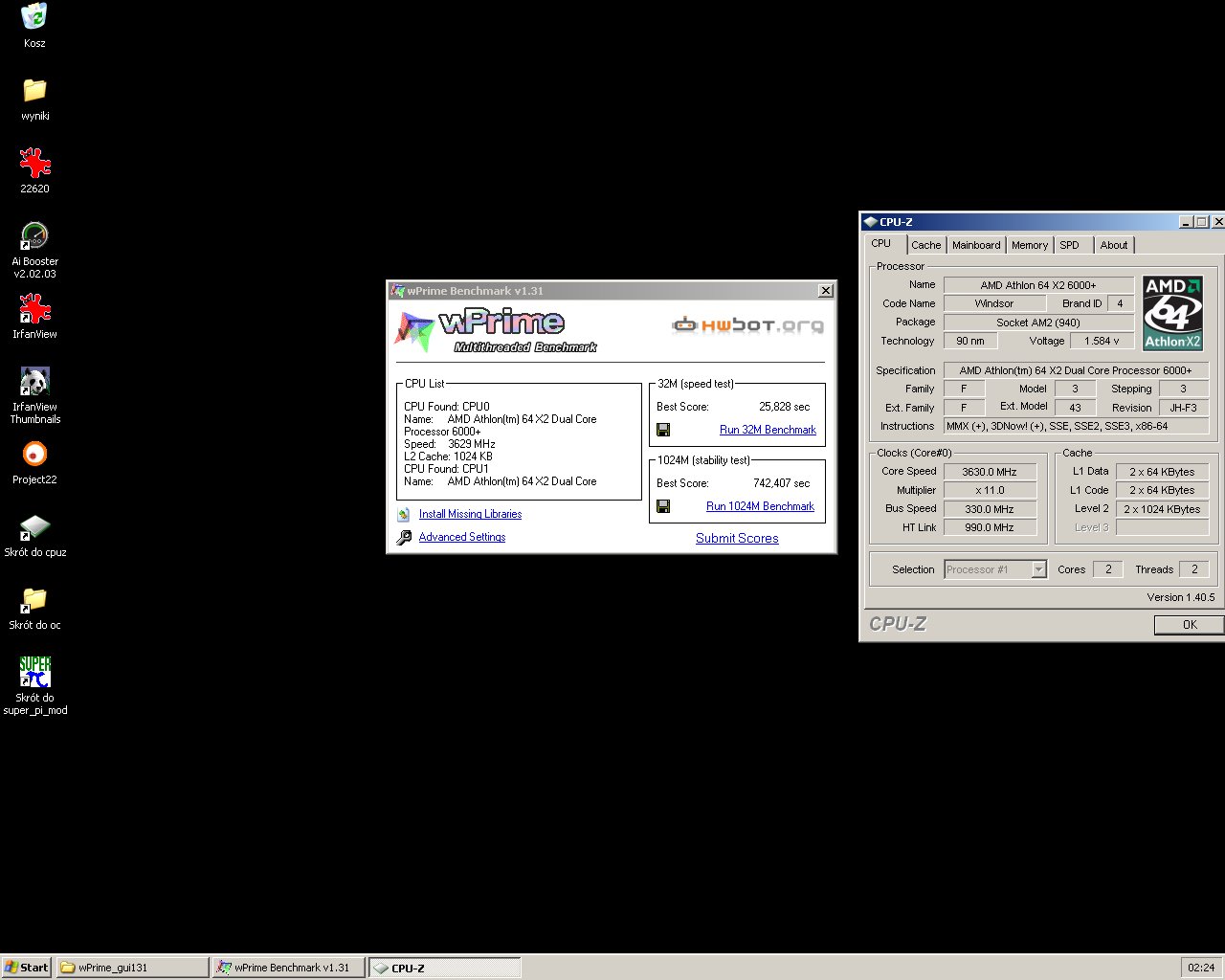The image size is (1225, 980).
Task: Close the wPrime Benchmark window
Action: (826, 291)
